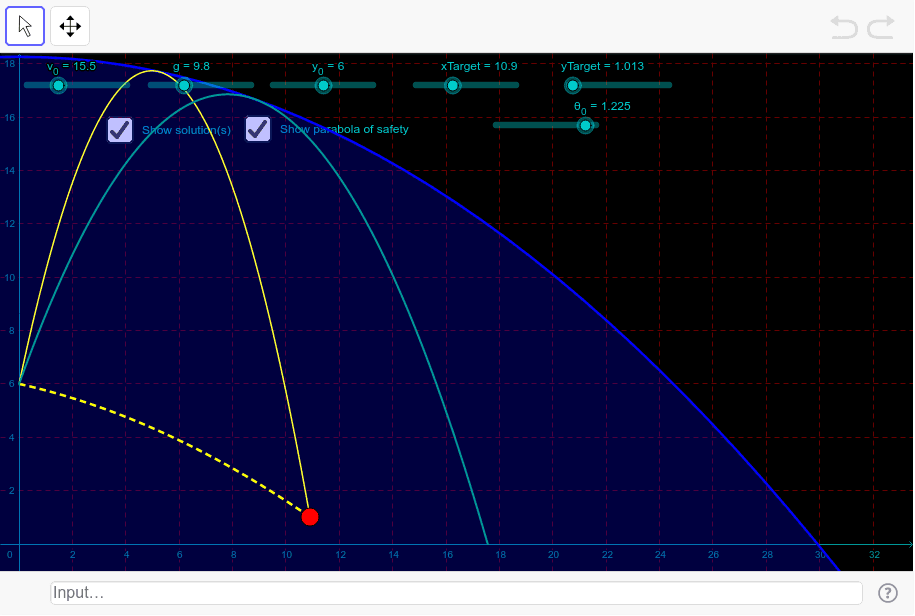Select the Move arrow tool
This screenshot has height=616, width=915.
24,26
